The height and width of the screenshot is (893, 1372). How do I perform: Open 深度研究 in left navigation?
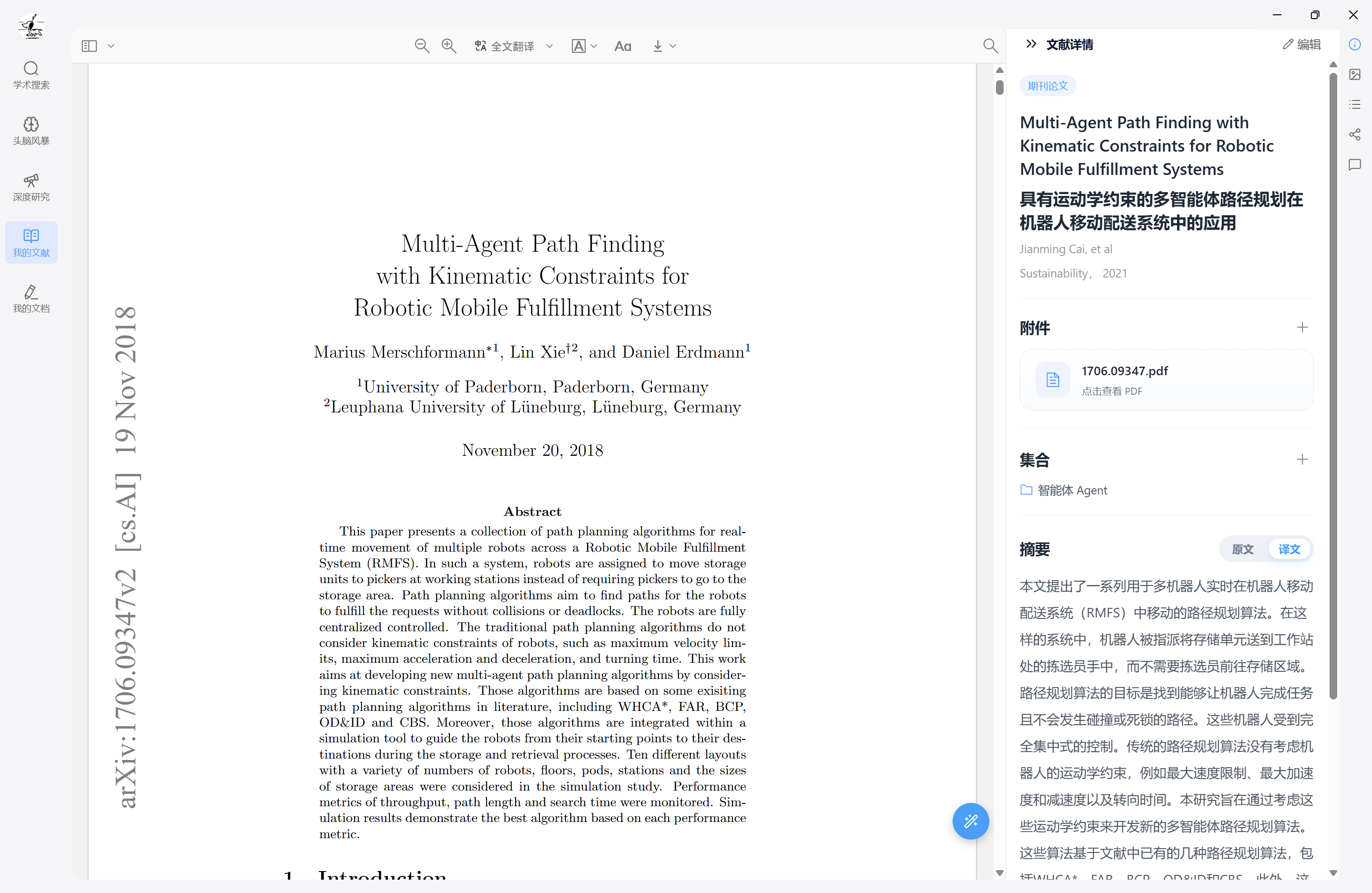(x=31, y=187)
